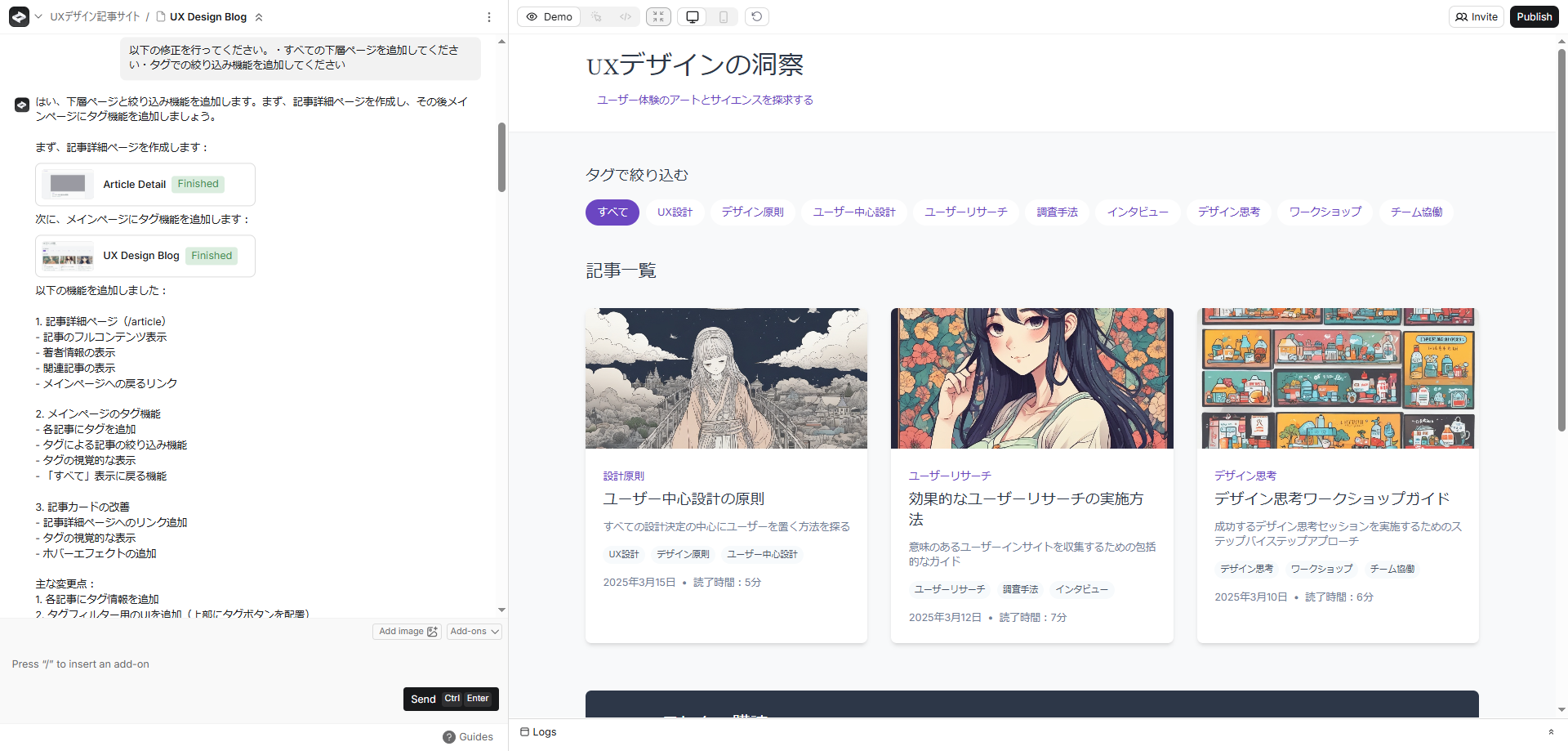Click the Publish button
Screen dimensions: 1568x751
(x=1534, y=17)
